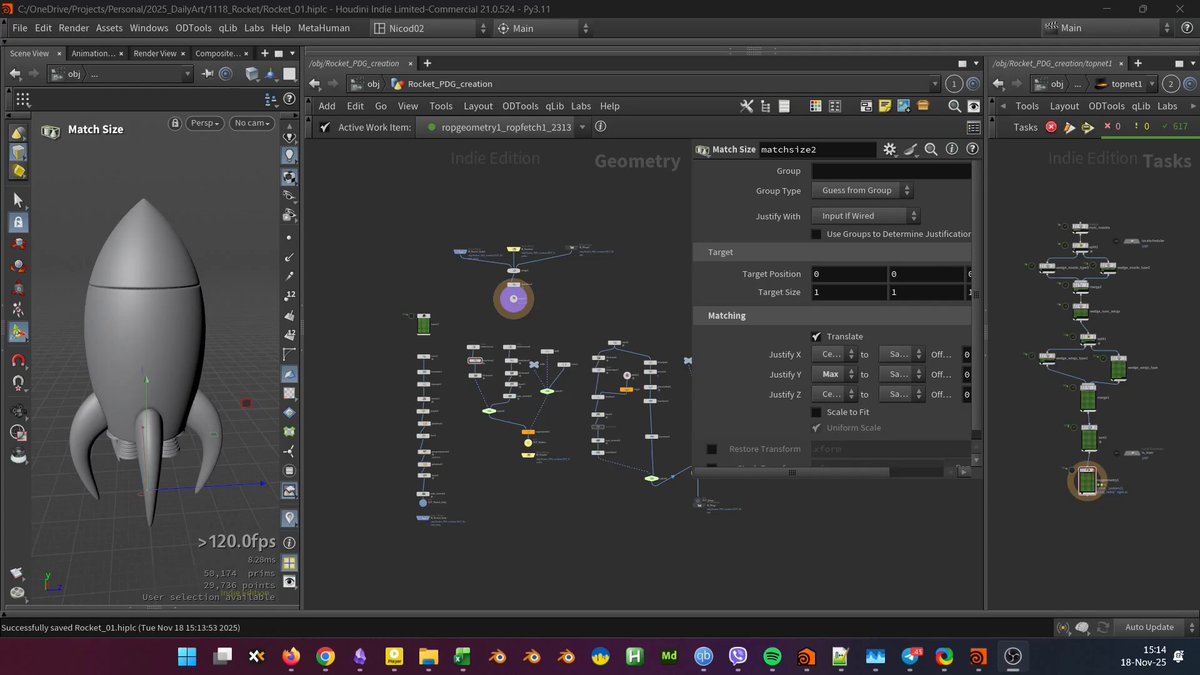Open the Windows menu in menu bar
Screen dimensions: 1200x675
click(149, 28)
